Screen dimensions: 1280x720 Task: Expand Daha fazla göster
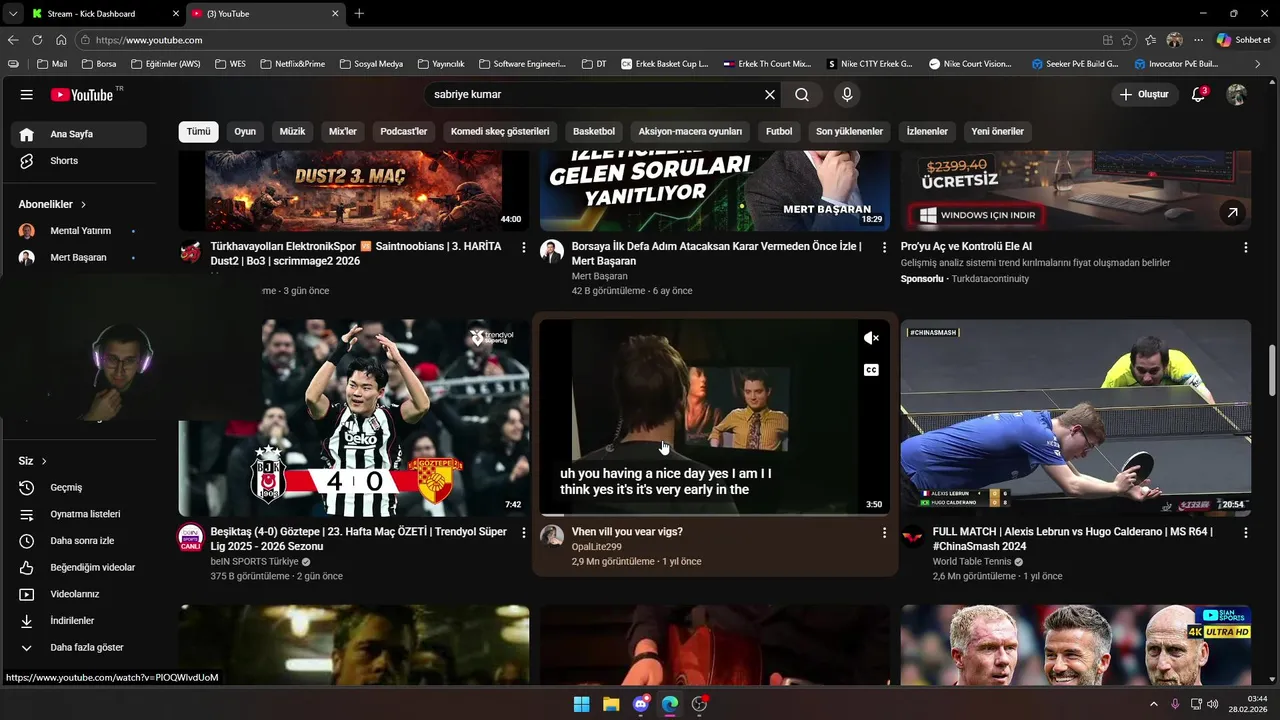point(79,647)
